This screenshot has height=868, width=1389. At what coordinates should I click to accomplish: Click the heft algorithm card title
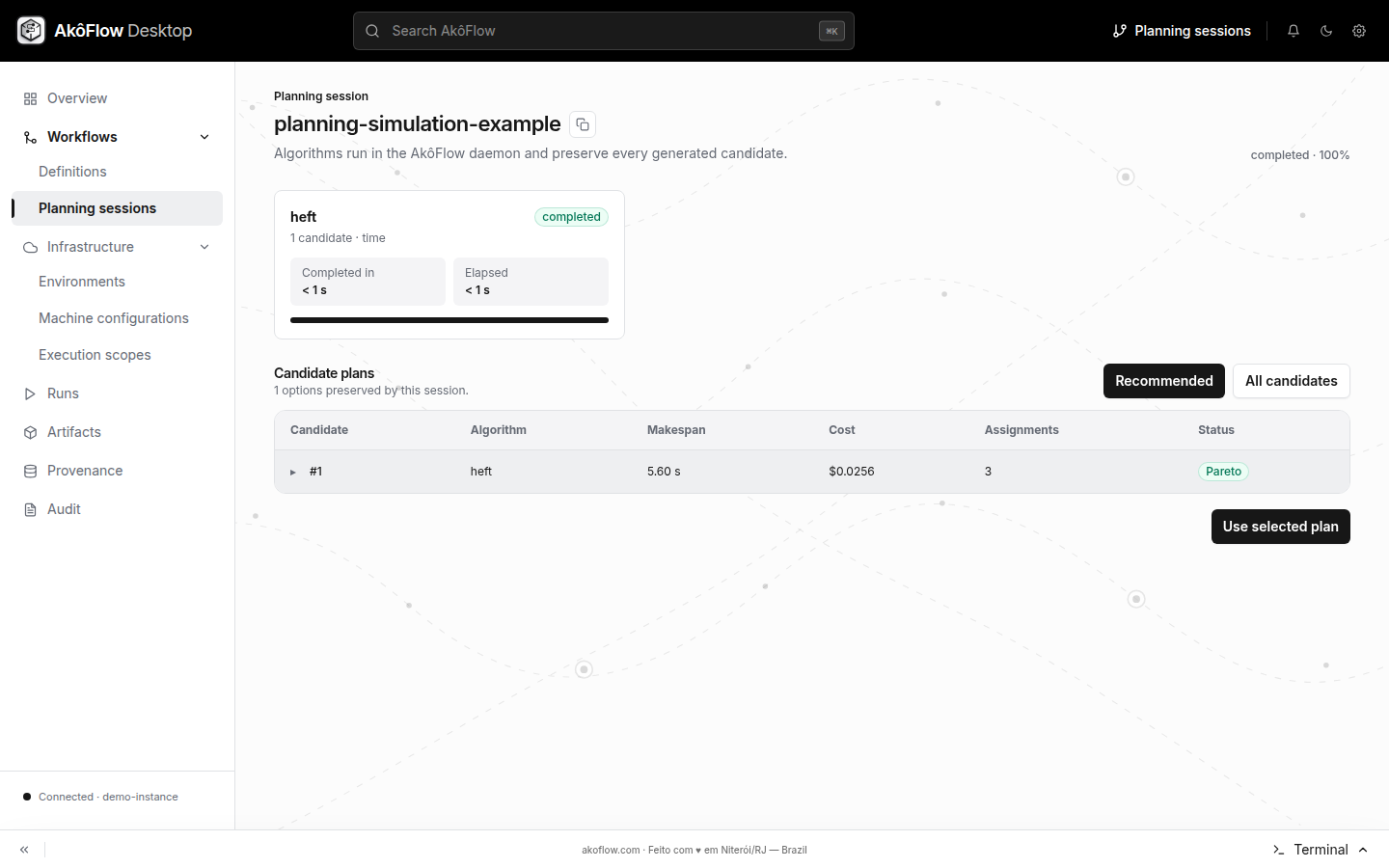point(303,217)
